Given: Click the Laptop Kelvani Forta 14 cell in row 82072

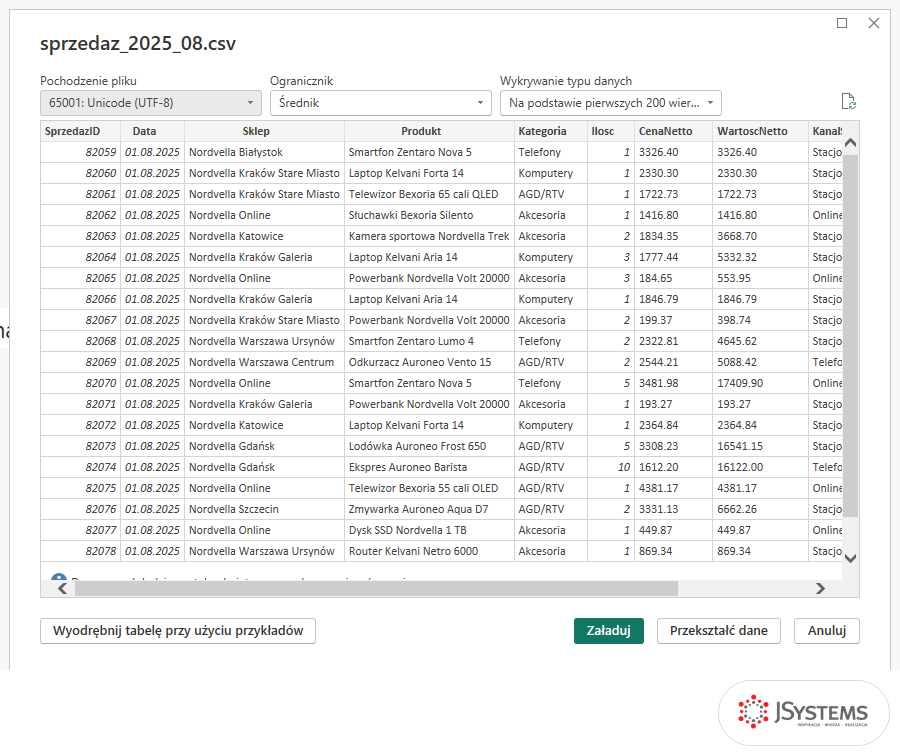Looking at the screenshot, I should [x=429, y=425].
